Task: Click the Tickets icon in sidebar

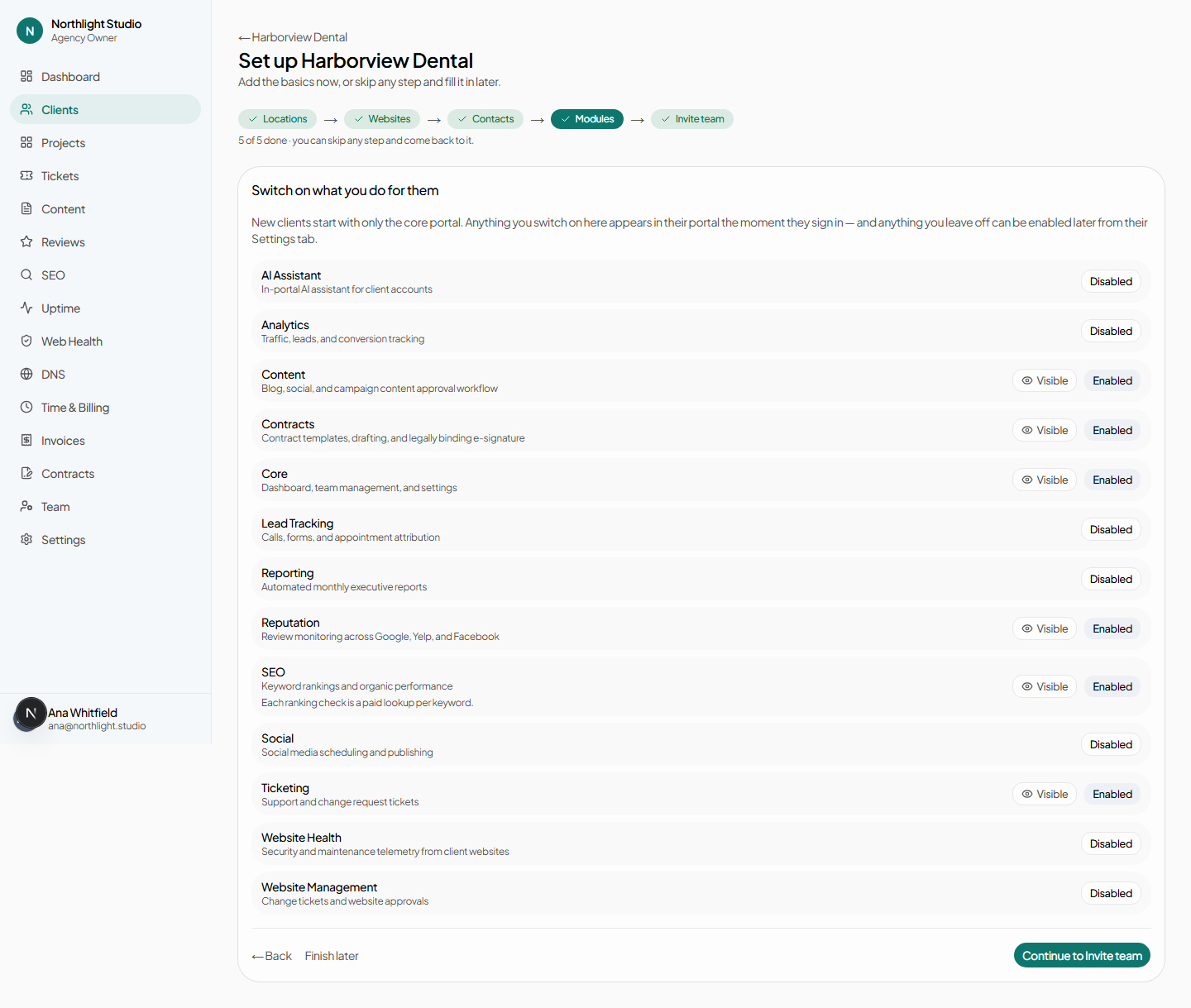Action: point(26,175)
